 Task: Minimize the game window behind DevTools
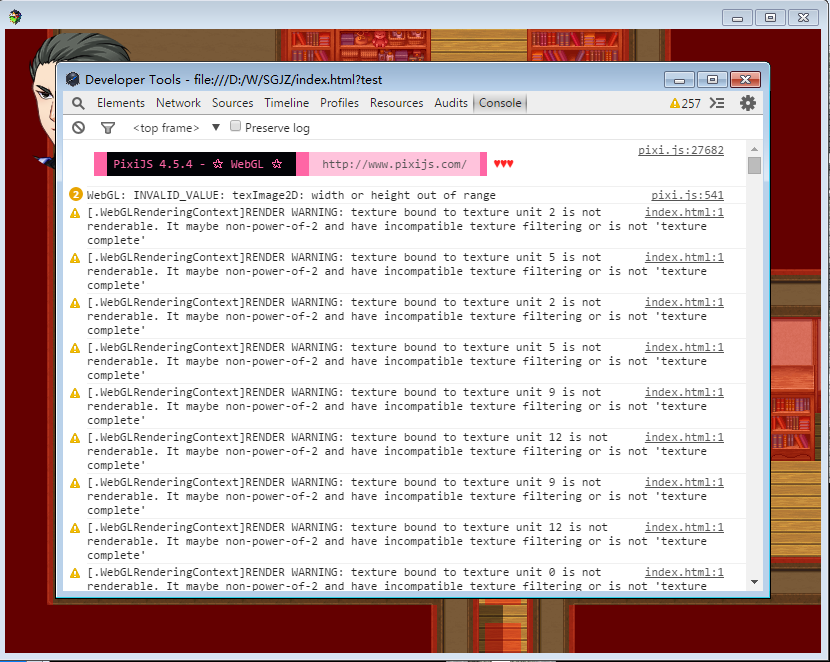click(737, 18)
